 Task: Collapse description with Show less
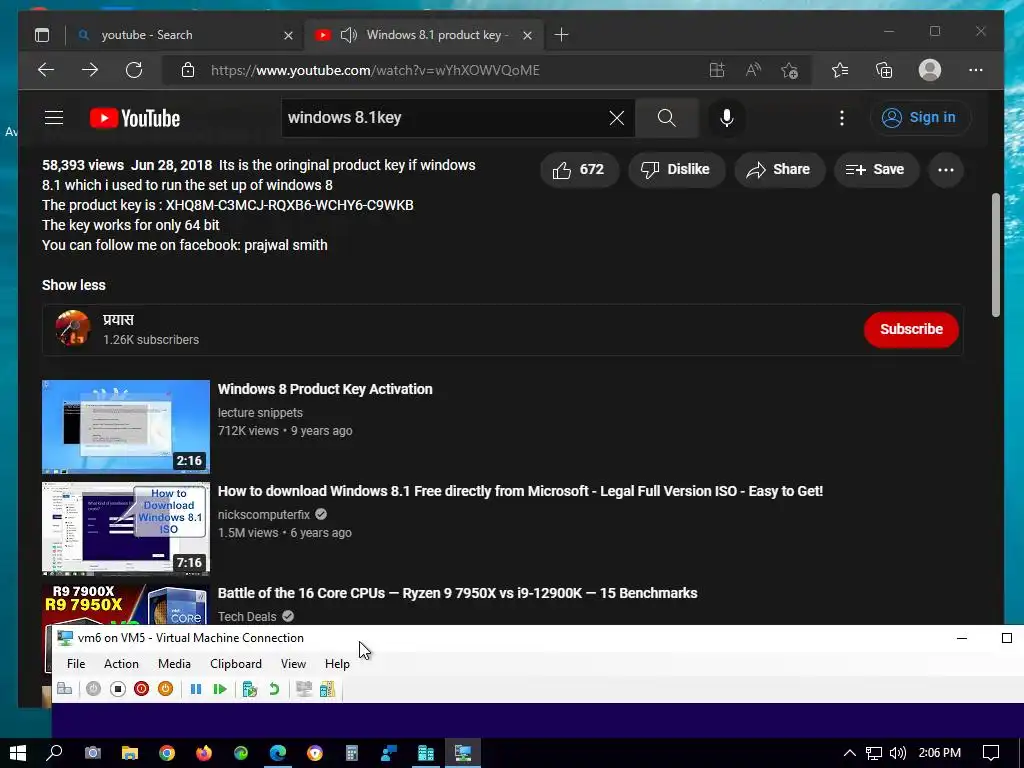(74, 285)
